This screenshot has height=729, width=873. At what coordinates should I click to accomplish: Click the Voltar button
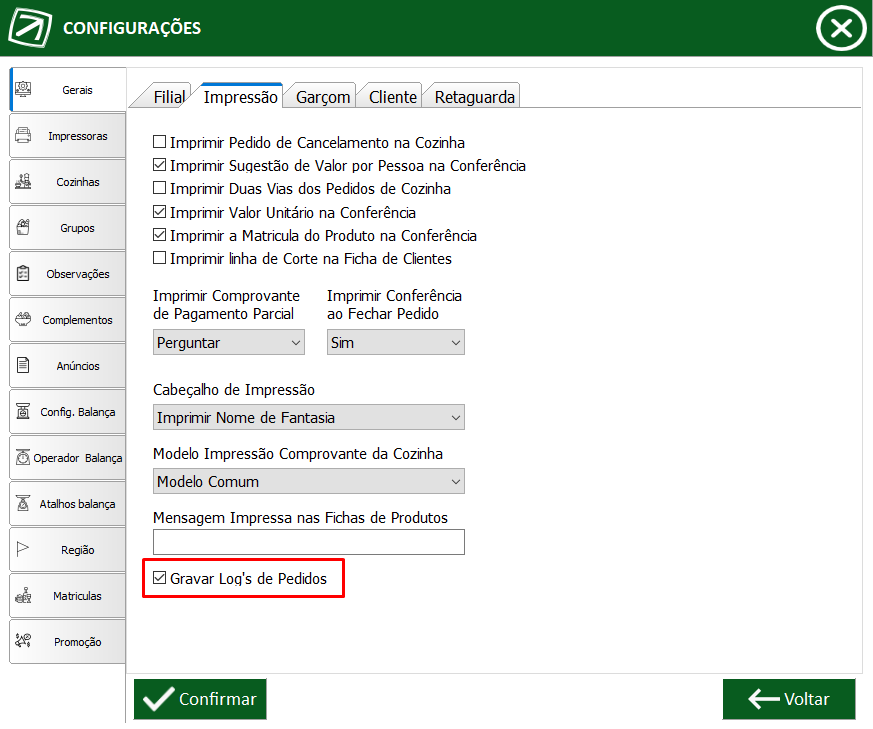point(789,699)
